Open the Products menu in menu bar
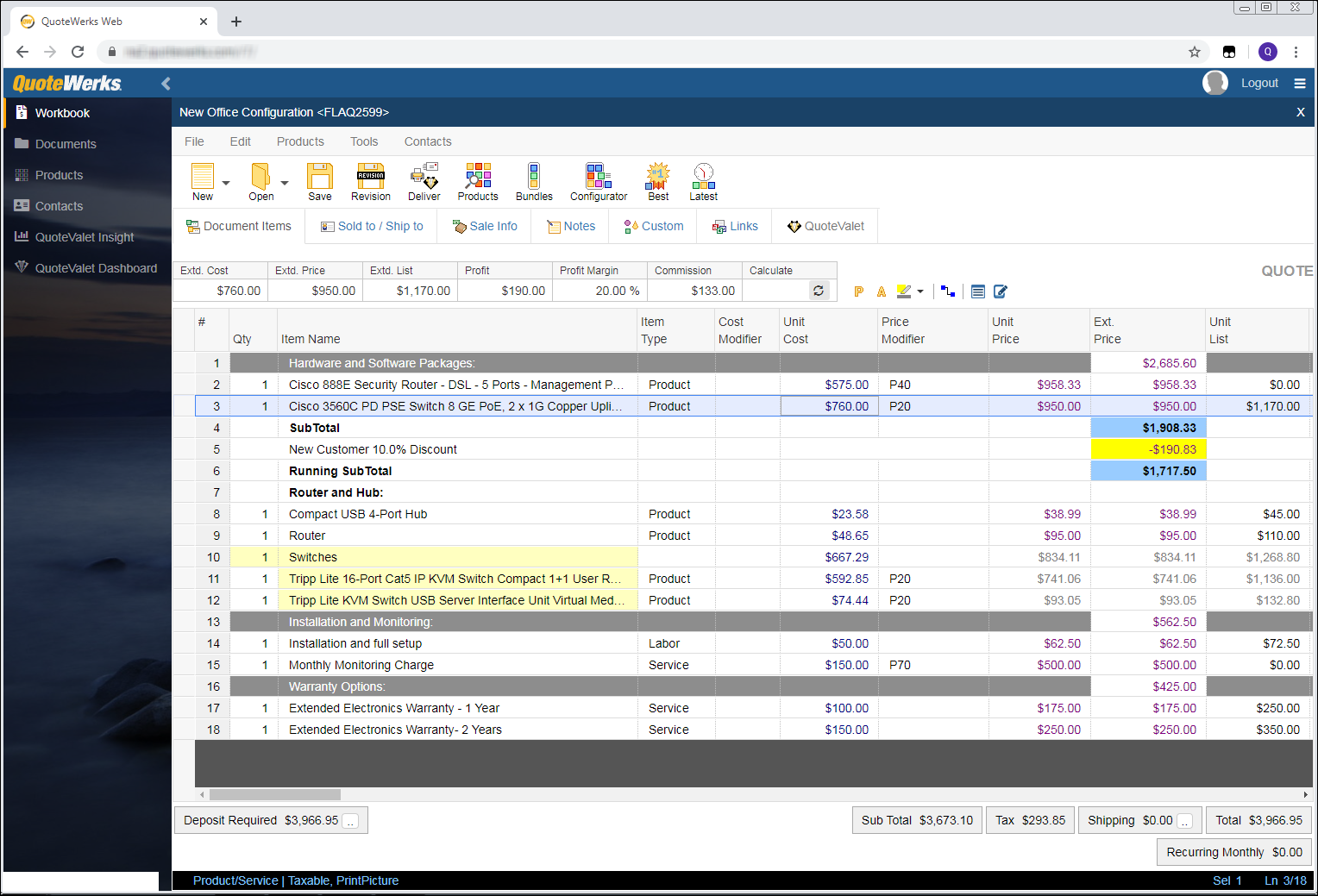 (x=300, y=141)
